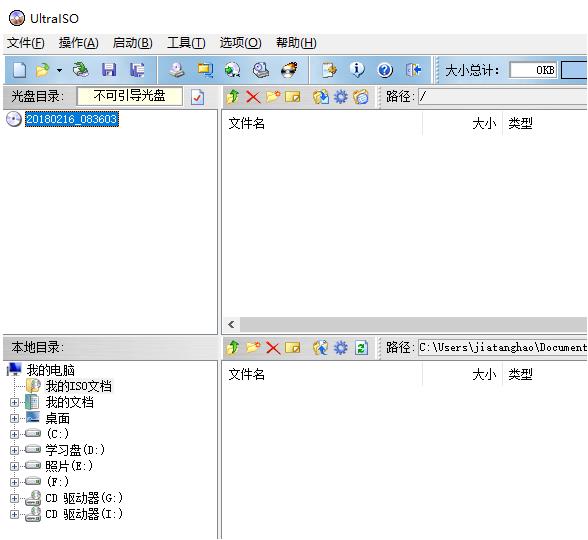
Task: Save the image using the floppy disk icon
Action: [x=109, y=70]
